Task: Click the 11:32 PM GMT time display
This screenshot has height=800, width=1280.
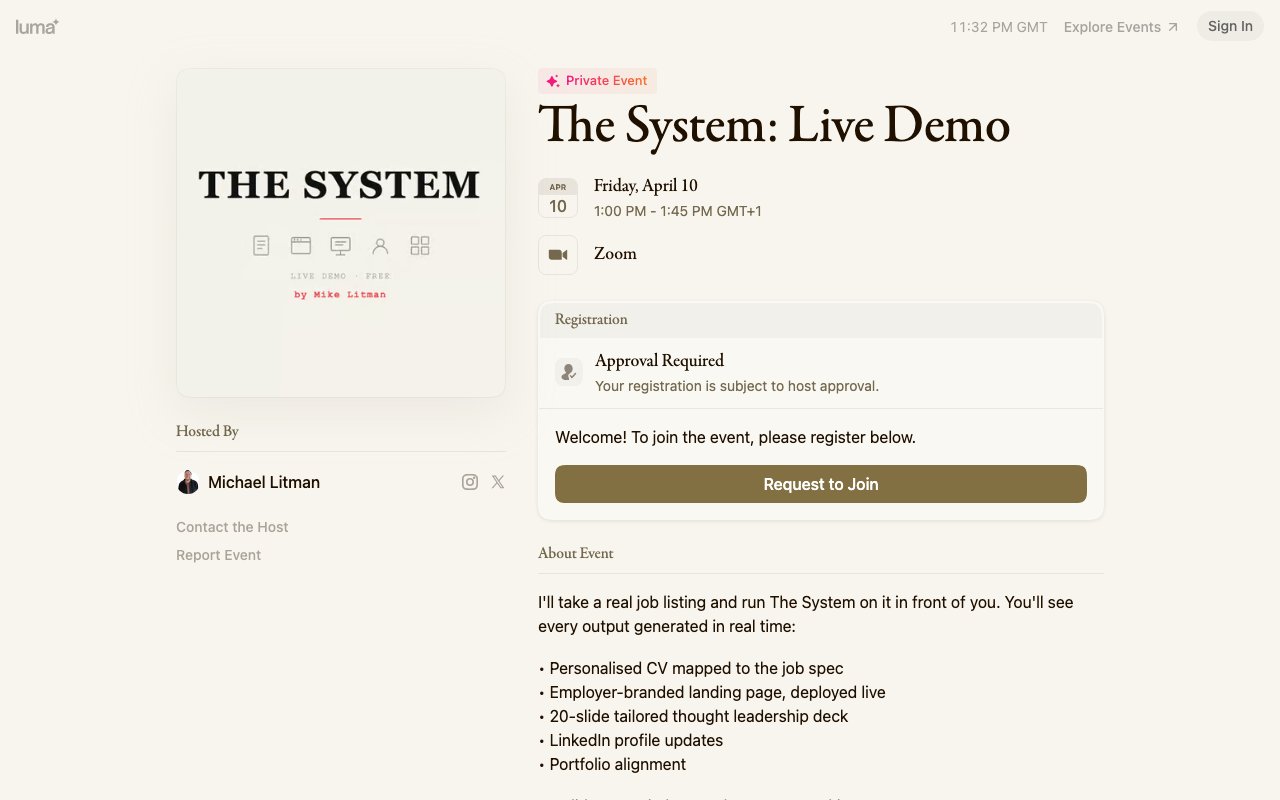Action: pyautogui.click(x=999, y=27)
